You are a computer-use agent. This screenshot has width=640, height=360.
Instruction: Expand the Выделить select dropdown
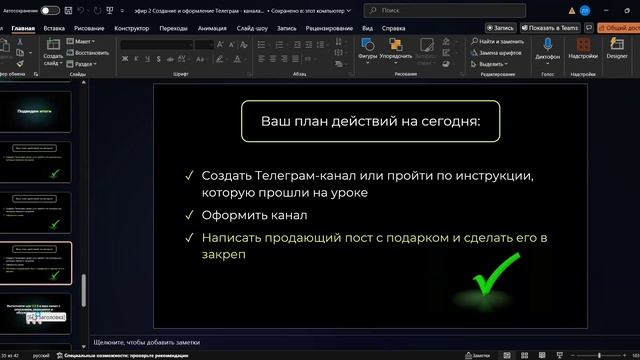489,64
